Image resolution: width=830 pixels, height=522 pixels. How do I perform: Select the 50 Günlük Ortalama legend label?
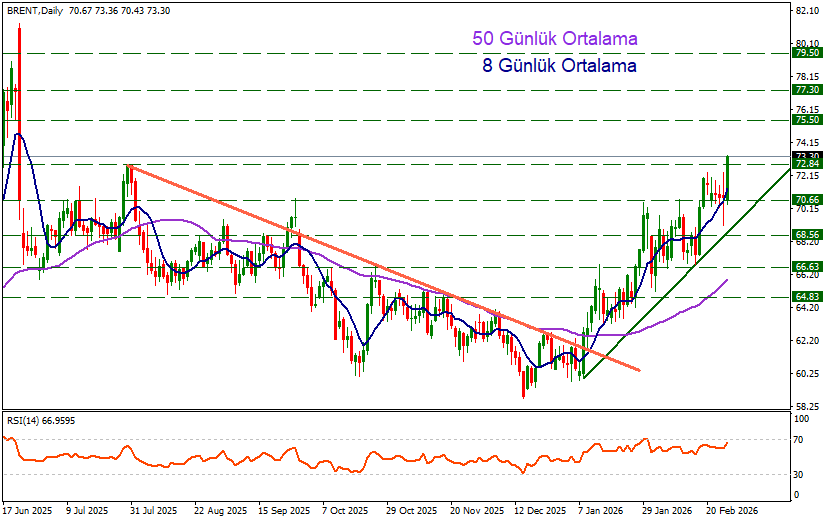pos(555,39)
